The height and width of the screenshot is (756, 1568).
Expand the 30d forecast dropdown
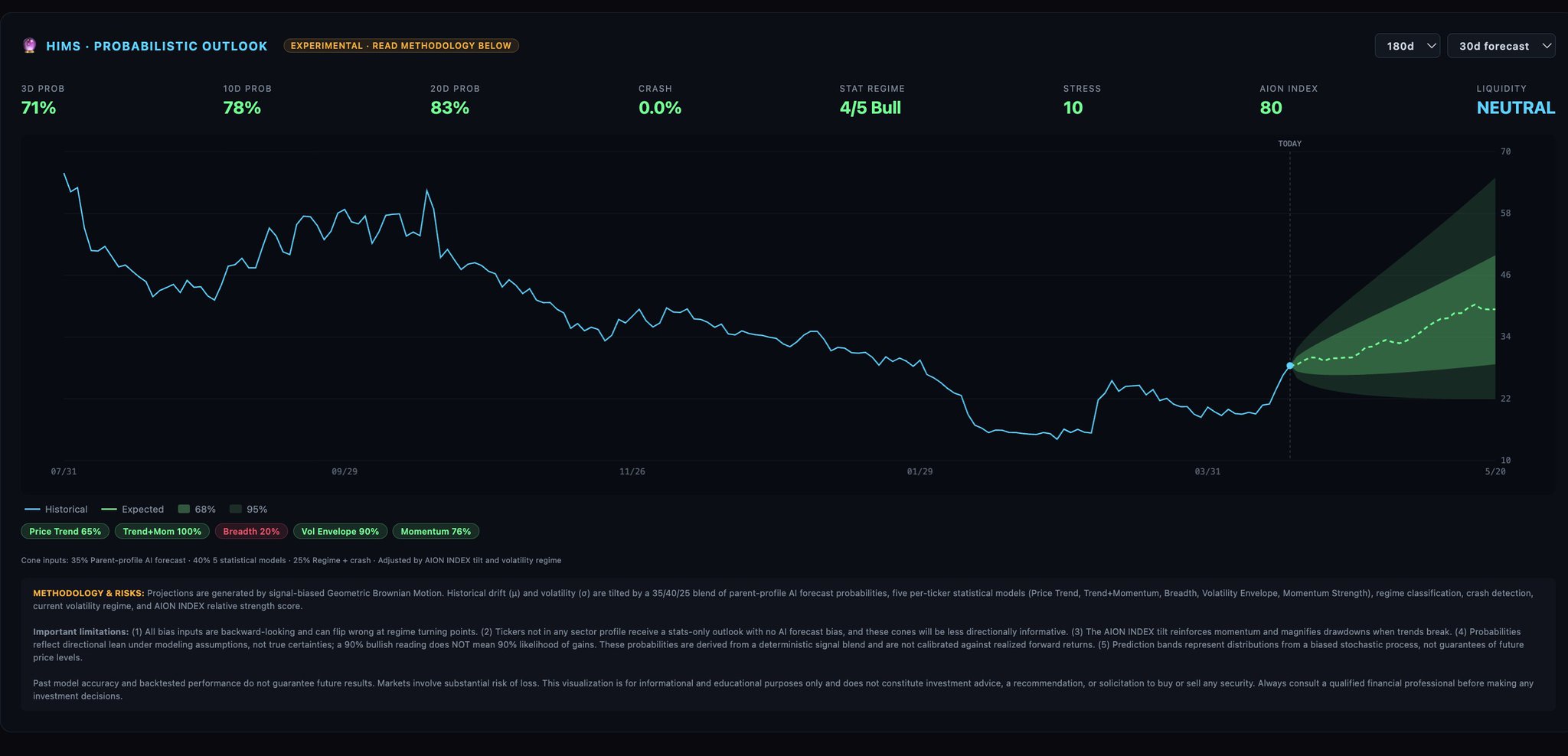(x=1499, y=46)
